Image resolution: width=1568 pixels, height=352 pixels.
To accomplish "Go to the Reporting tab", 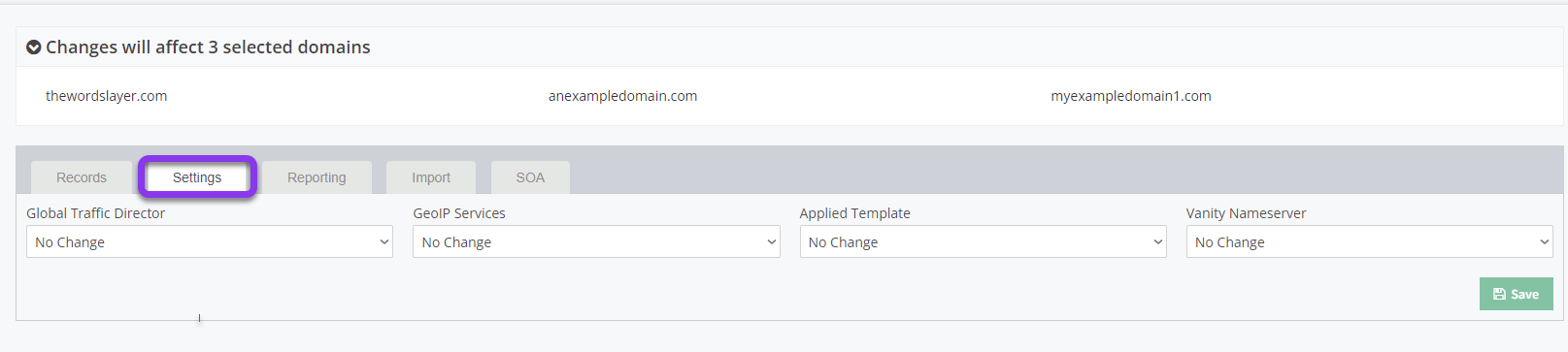I will pos(317,177).
